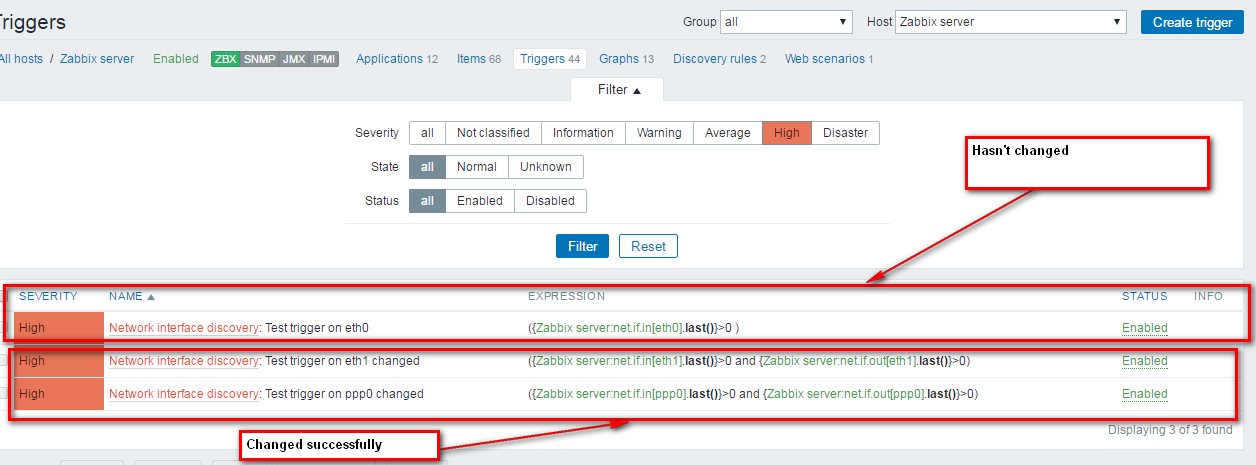Set State filter to Normal
This screenshot has height=465, width=1256.
477,167
